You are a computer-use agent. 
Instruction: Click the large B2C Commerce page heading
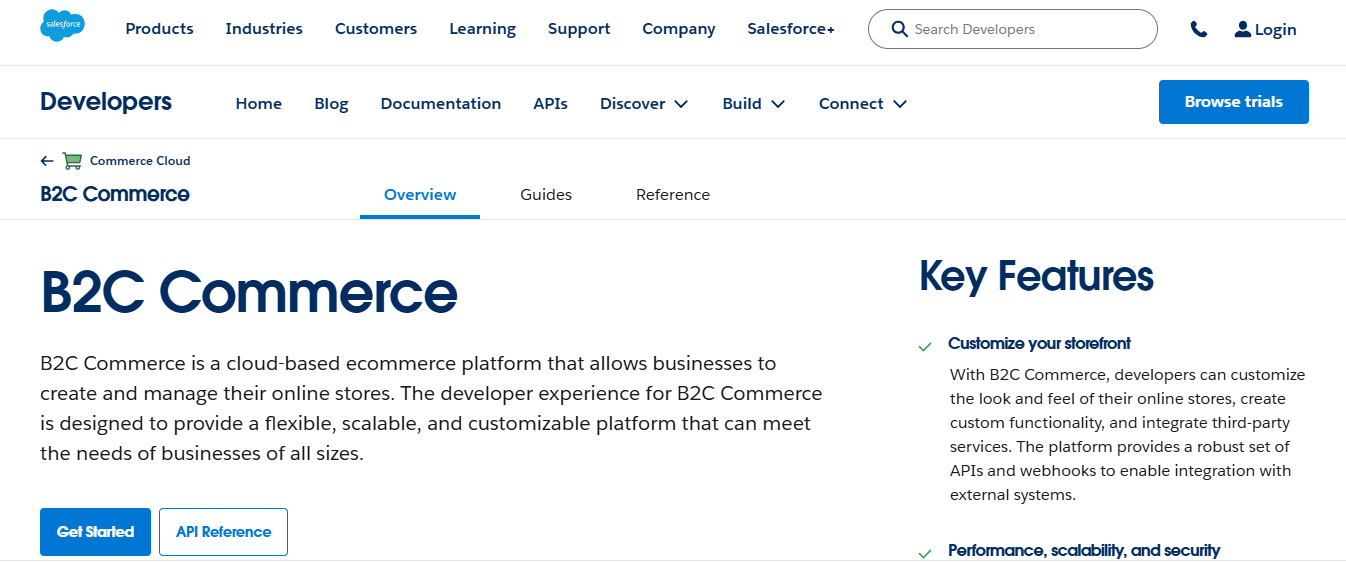tap(249, 292)
